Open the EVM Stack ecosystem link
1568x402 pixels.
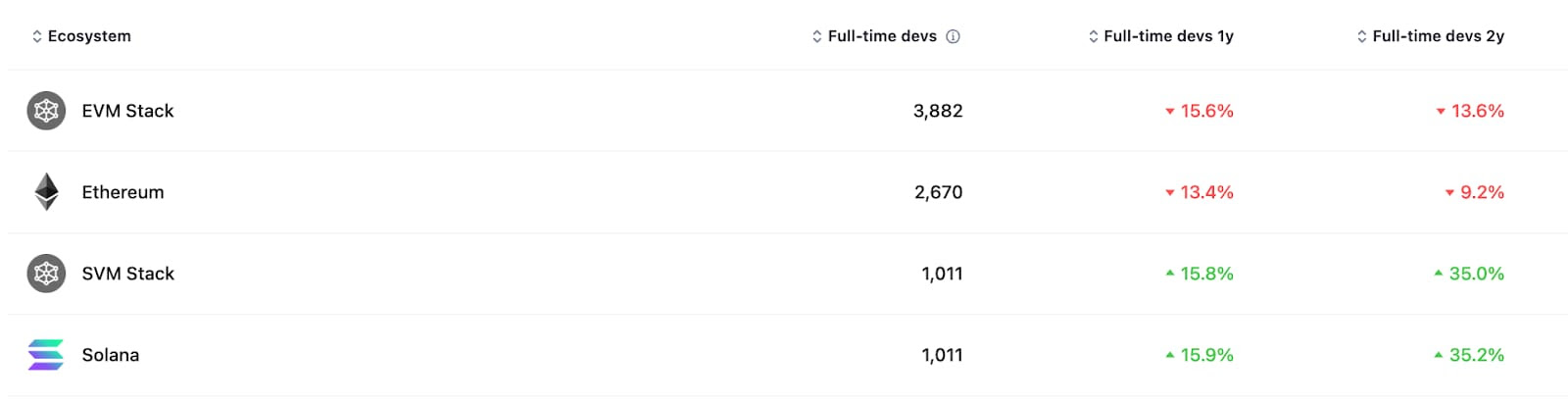[x=127, y=111]
